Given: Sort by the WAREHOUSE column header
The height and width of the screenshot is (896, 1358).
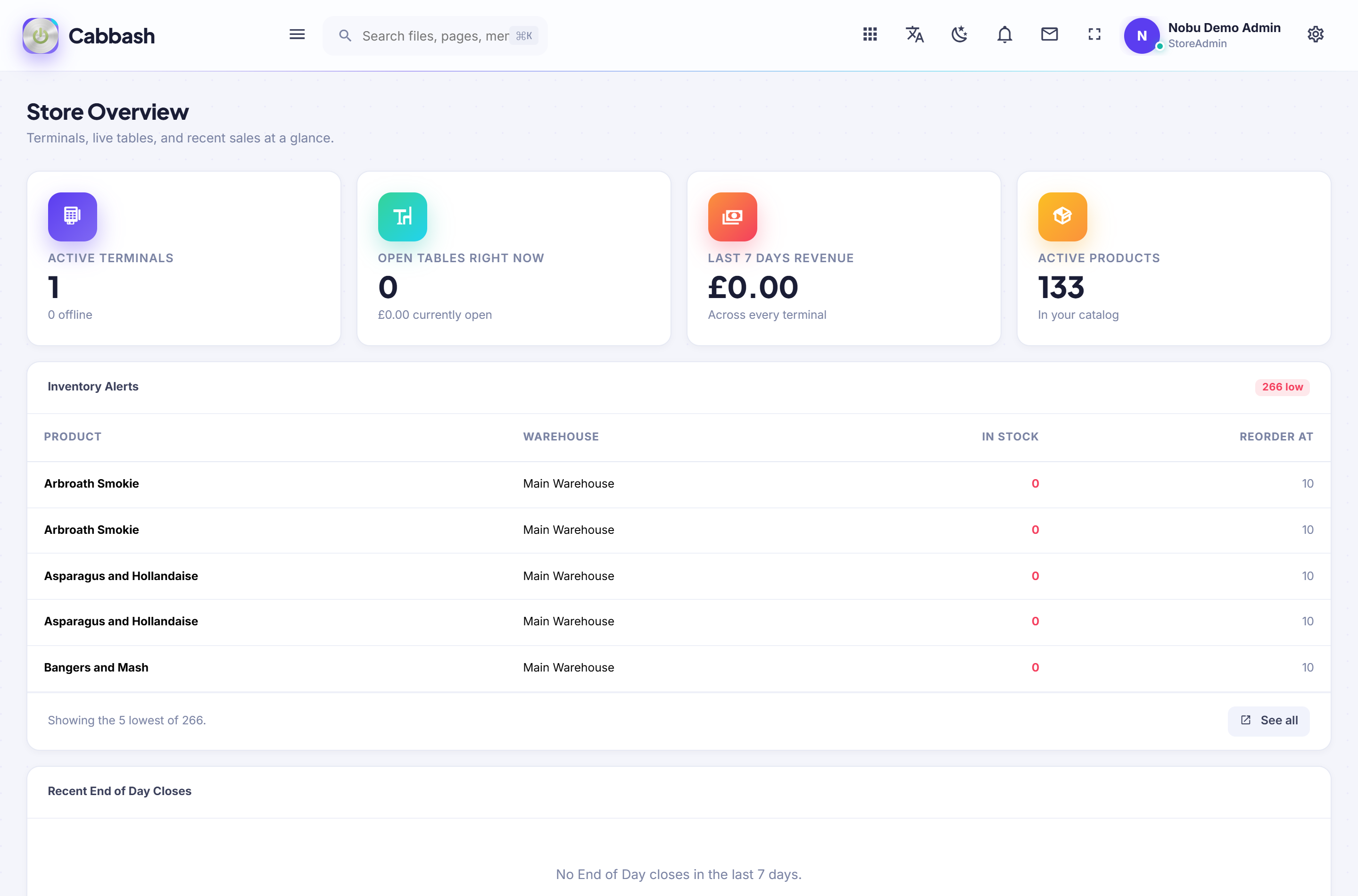Looking at the screenshot, I should 561,437.
